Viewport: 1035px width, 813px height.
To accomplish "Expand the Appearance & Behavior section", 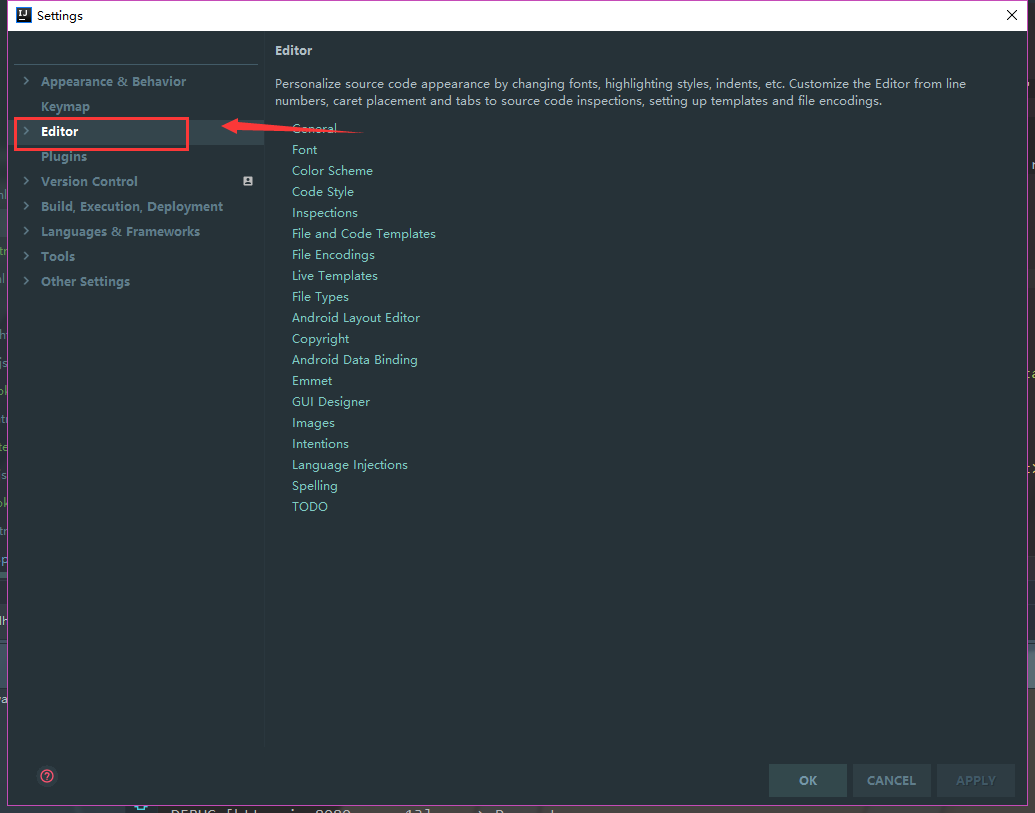I will (x=27, y=81).
